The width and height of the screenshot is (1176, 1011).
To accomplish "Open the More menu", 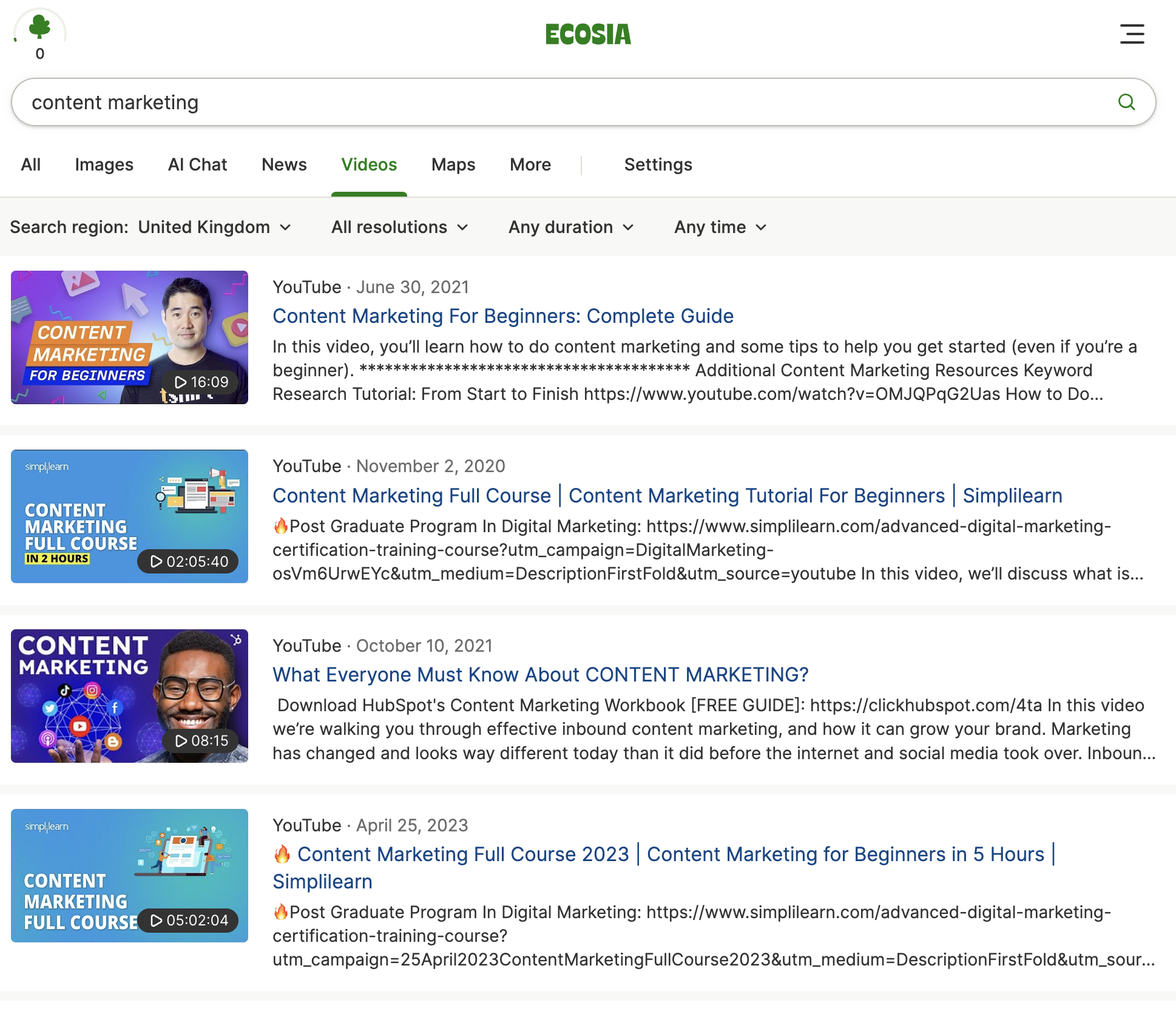I will [x=529, y=164].
